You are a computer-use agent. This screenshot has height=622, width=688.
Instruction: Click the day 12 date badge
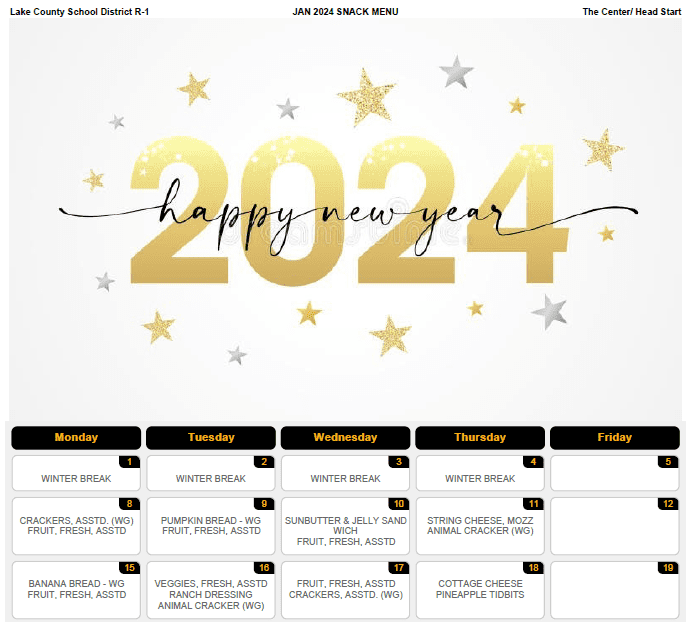[668, 504]
